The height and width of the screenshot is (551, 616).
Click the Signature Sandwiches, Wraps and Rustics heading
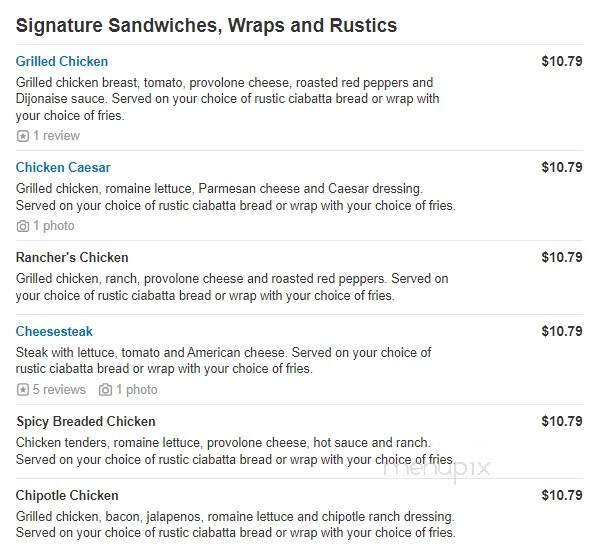206,26
